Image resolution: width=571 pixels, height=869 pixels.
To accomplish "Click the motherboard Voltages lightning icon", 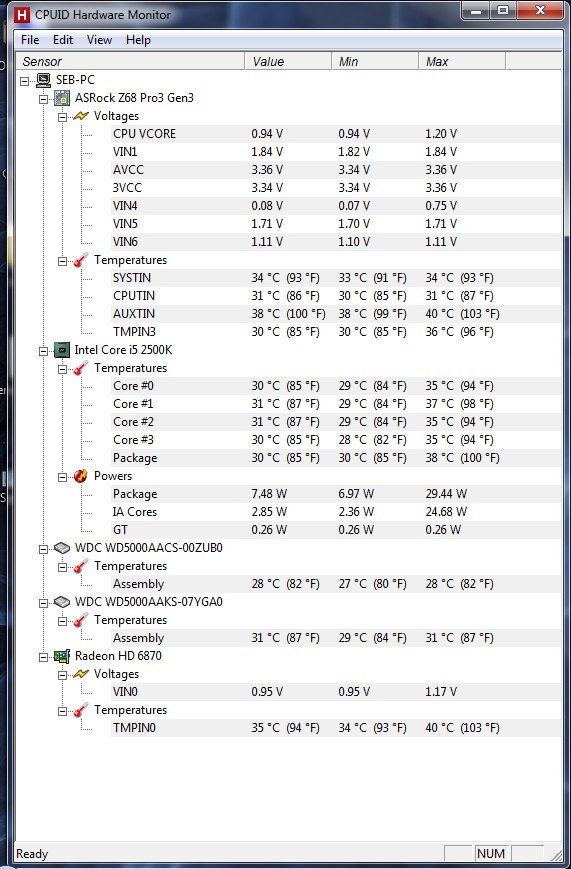I will [81, 116].
